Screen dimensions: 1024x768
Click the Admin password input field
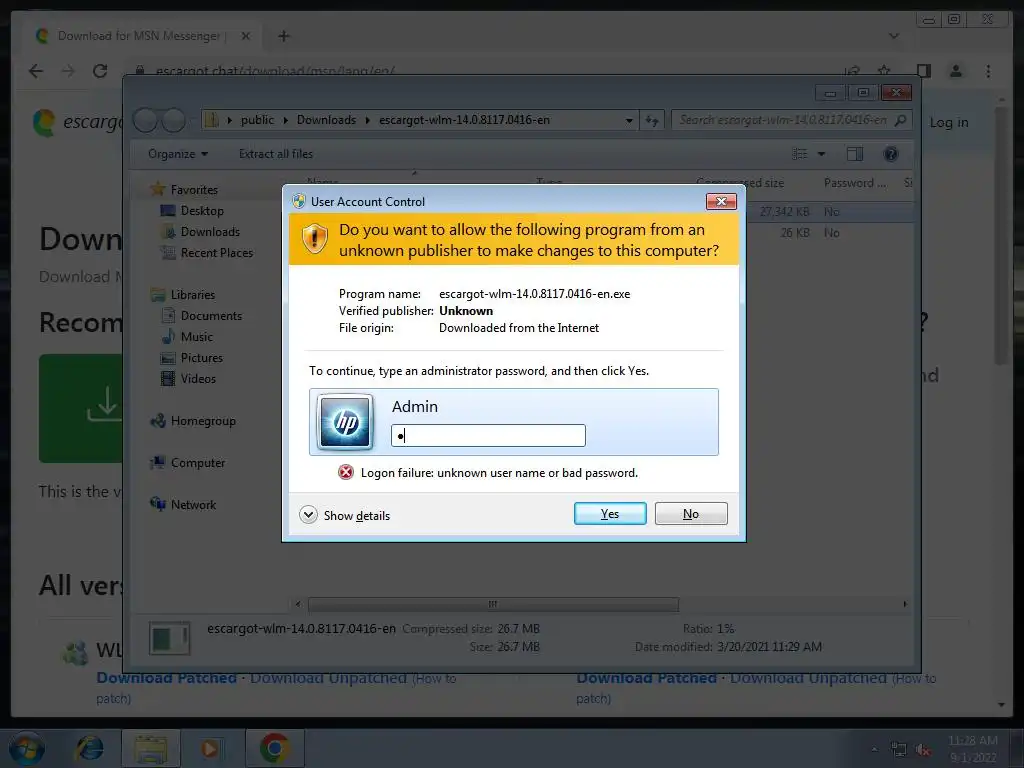[488, 436]
